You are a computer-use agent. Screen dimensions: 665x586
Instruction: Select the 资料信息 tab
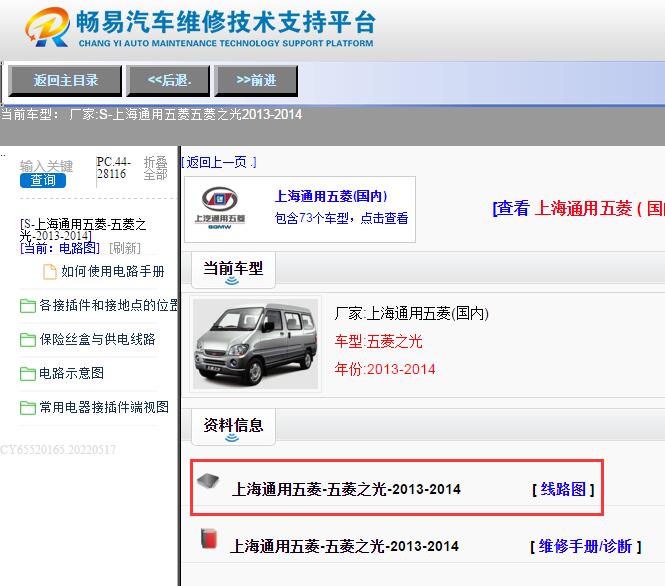[233, 427]
